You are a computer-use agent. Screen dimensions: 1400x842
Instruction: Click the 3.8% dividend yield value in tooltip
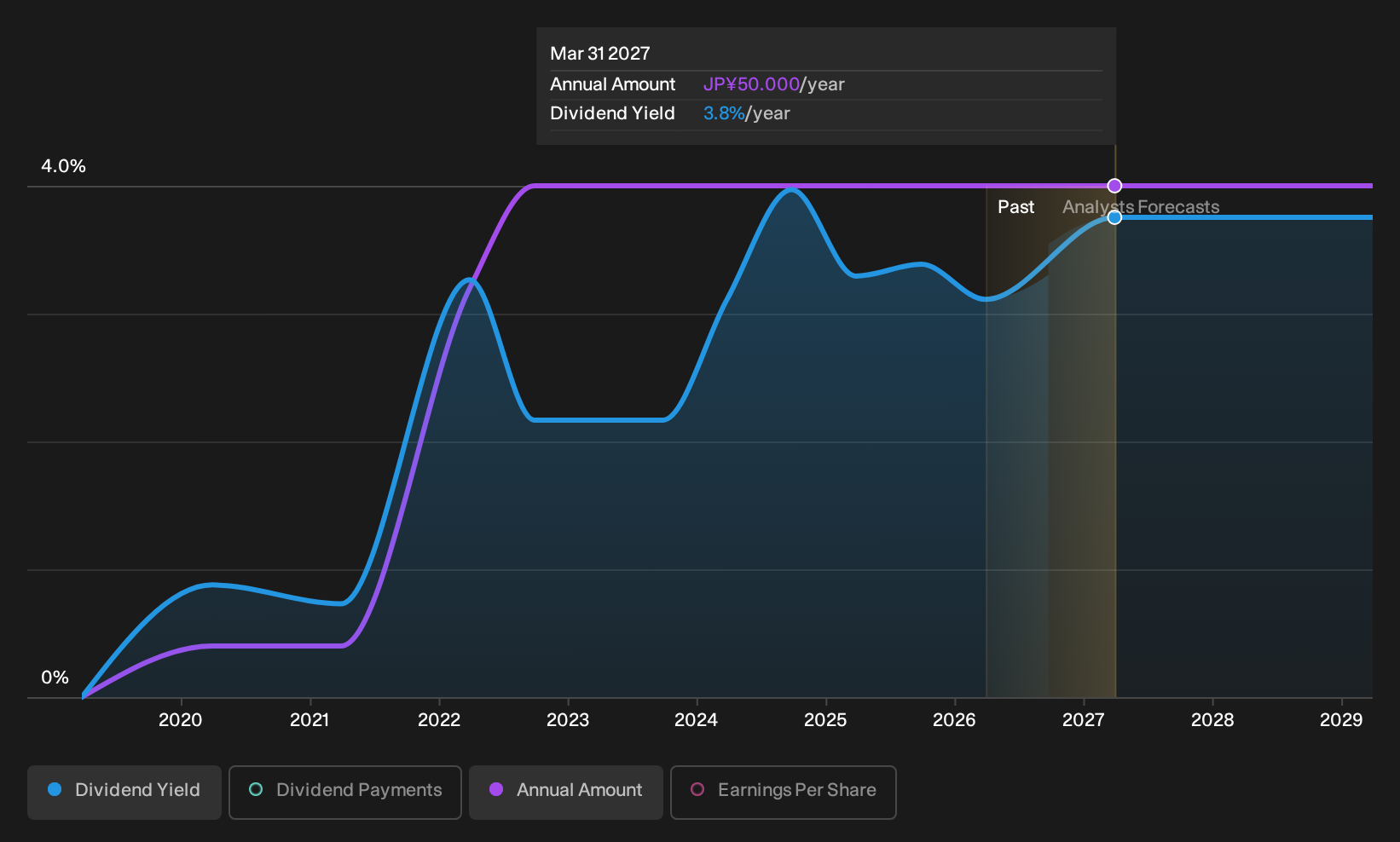coord(724,113)
